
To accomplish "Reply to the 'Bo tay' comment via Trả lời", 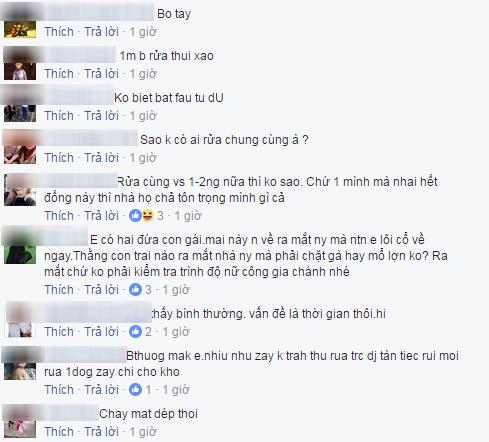I will pos(101,32).
